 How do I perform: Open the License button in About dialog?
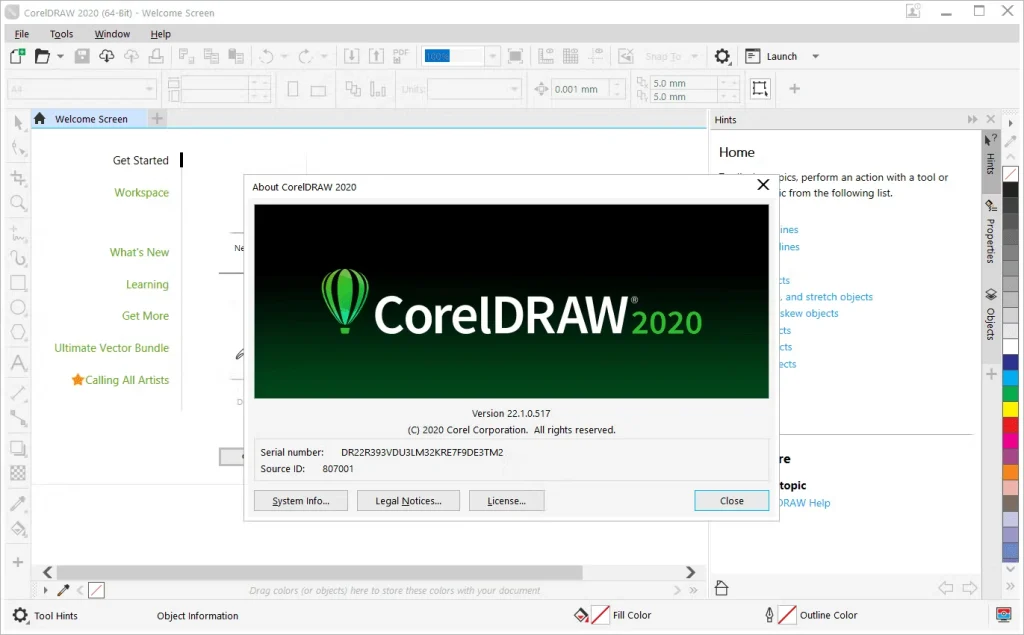tap(506, 500)
